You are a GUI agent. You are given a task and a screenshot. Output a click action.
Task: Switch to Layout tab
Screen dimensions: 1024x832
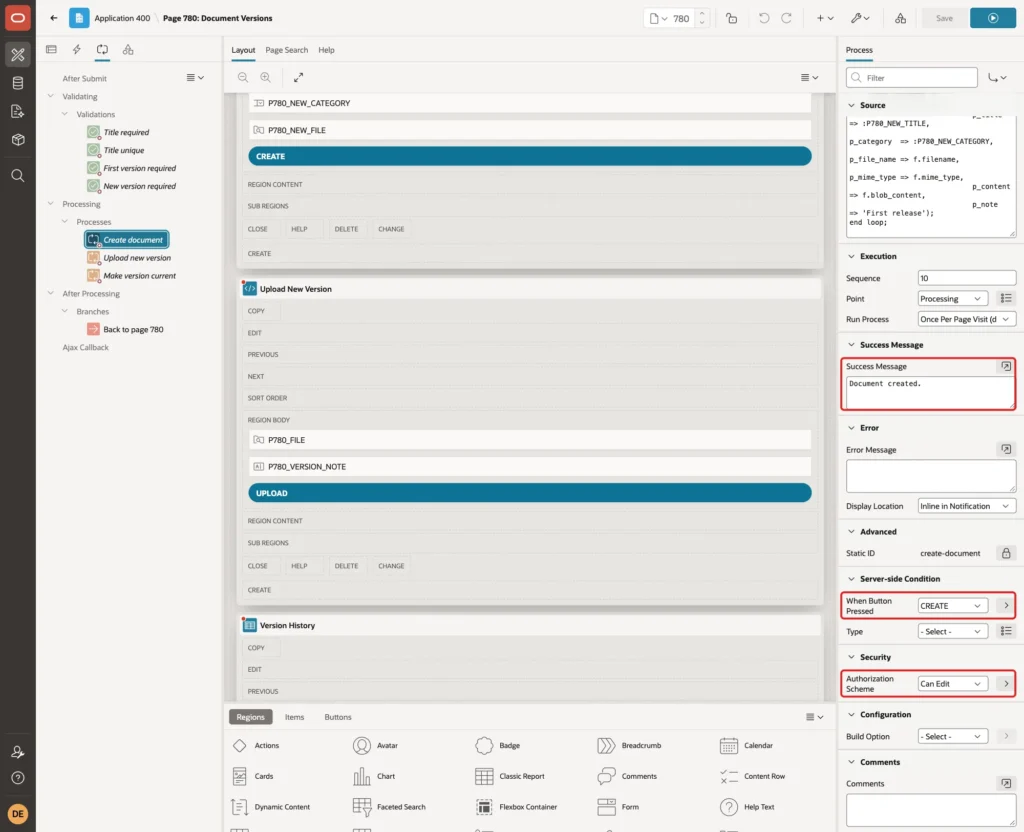coord(243,50)
